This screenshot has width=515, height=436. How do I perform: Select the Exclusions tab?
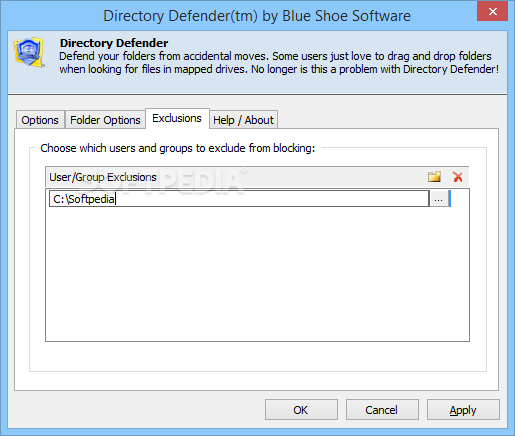(177, 118)
